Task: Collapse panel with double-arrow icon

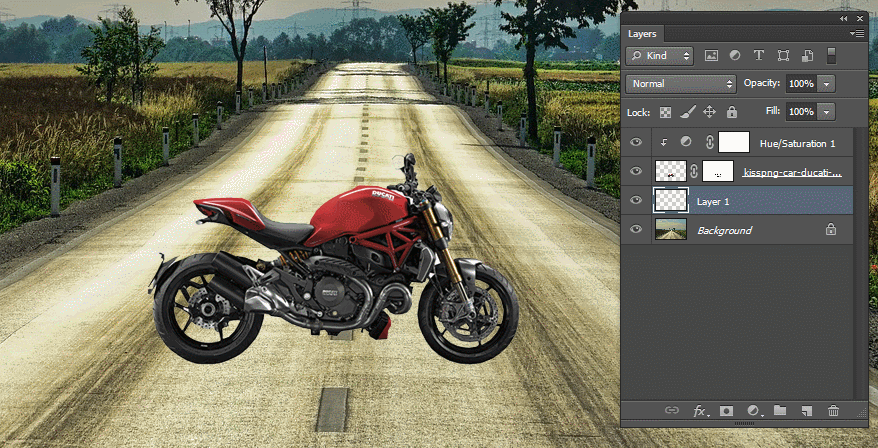Action: coord(843,18)
